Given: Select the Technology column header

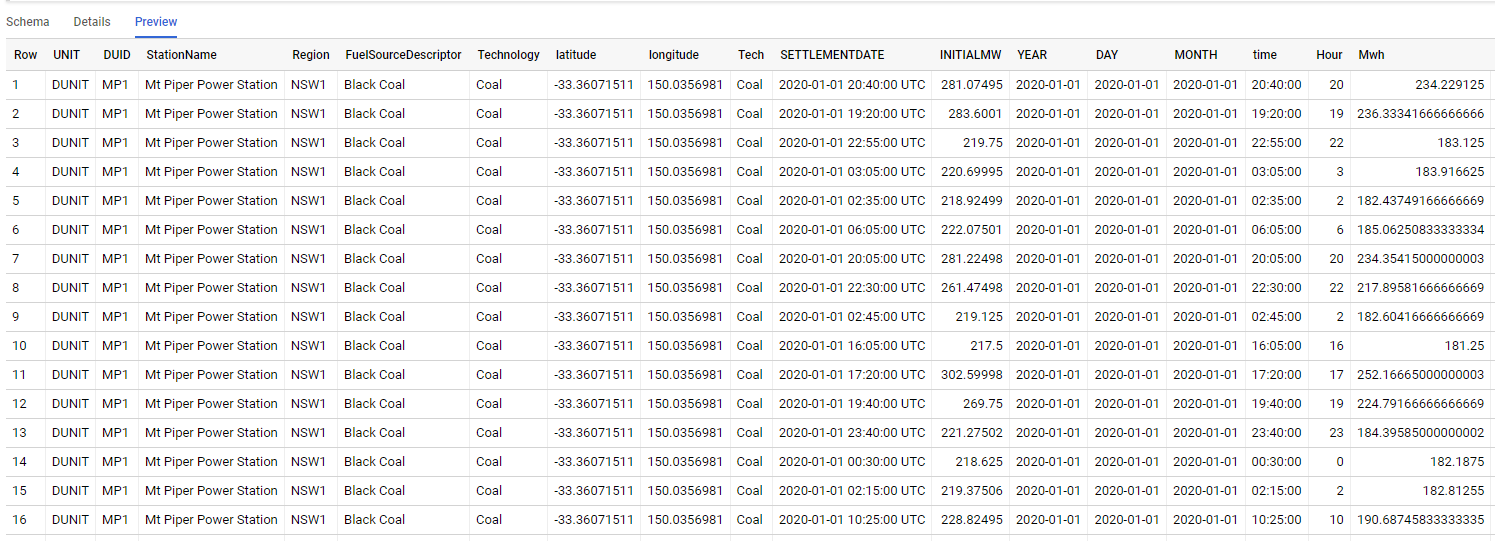Looking at the screenshot, I should tap(508, 55).
